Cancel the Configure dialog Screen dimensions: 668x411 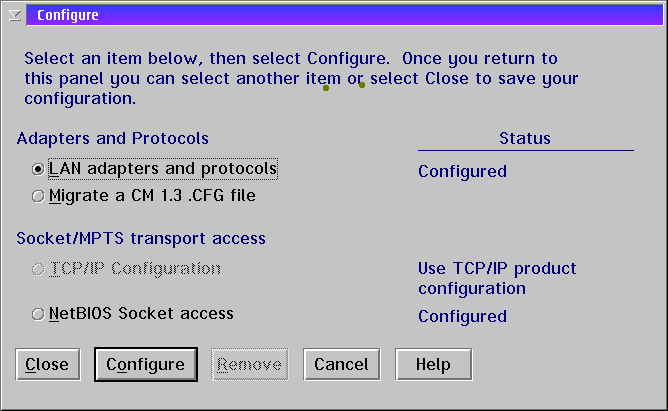(341, 365)
